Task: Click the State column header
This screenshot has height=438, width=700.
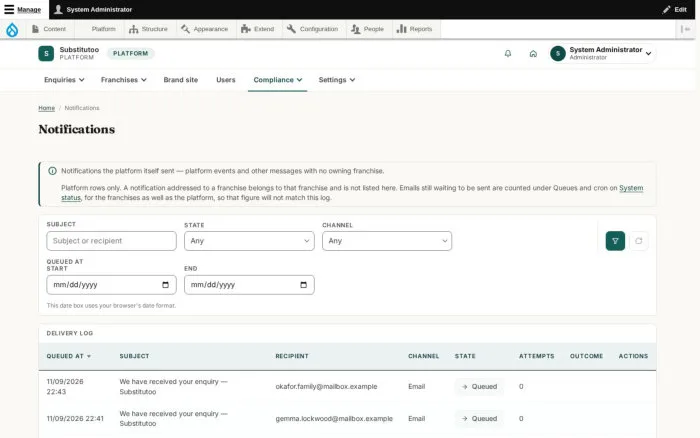Action: (x=465, y=356)
